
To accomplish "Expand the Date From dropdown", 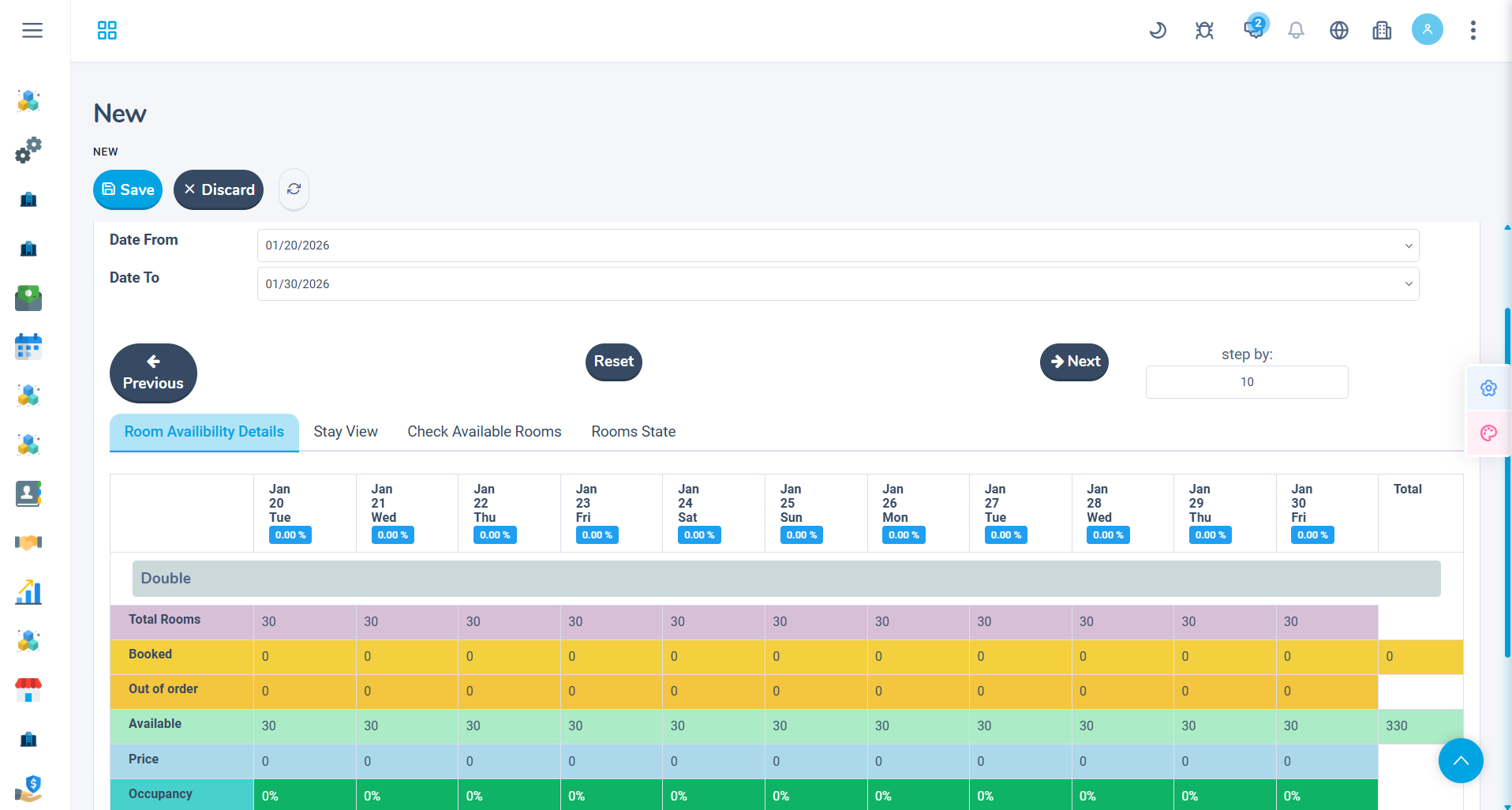I will 1408,245.
